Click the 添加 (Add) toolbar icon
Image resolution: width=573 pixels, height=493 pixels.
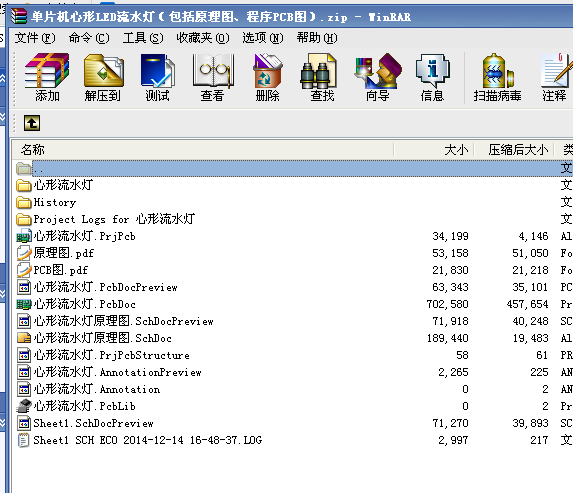[47, 77]
